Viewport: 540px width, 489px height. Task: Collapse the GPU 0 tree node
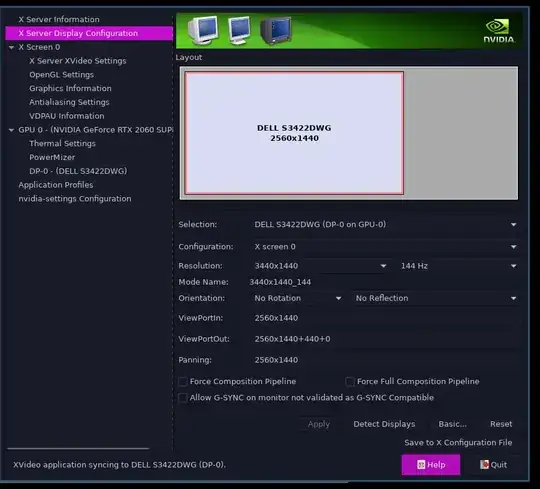click(11, 130)
